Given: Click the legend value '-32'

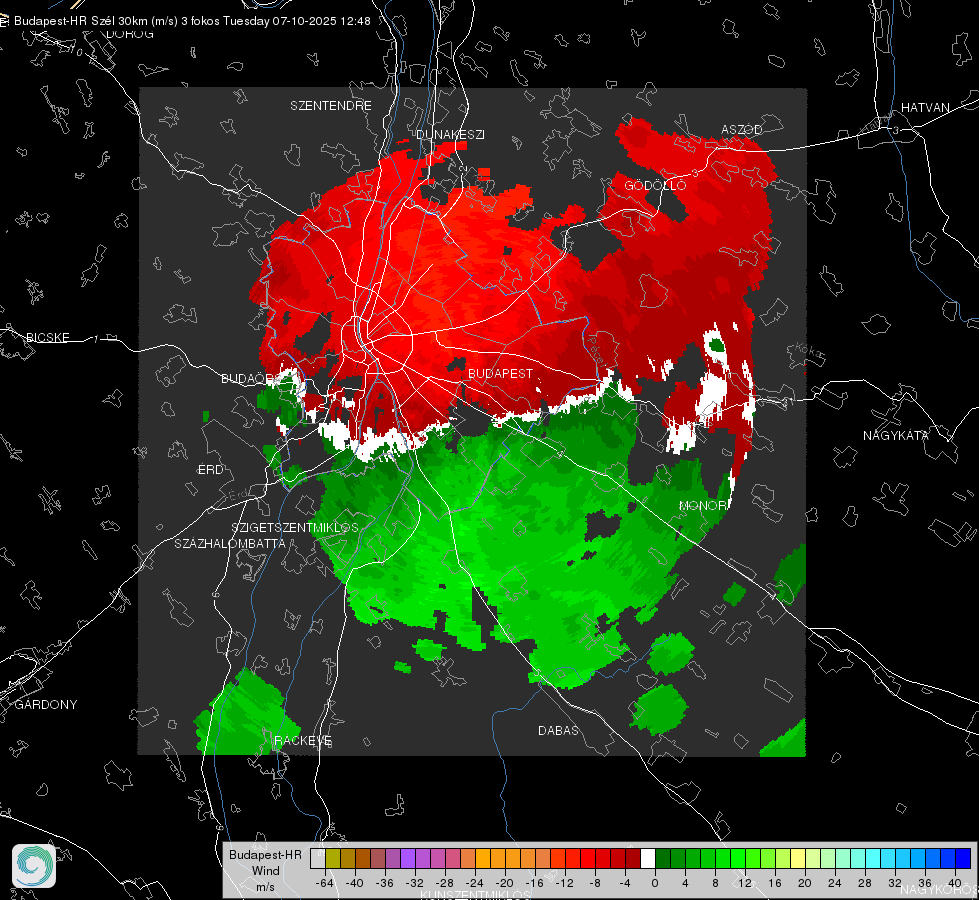Looking at the screenshot, I should [x=415, y=883].
